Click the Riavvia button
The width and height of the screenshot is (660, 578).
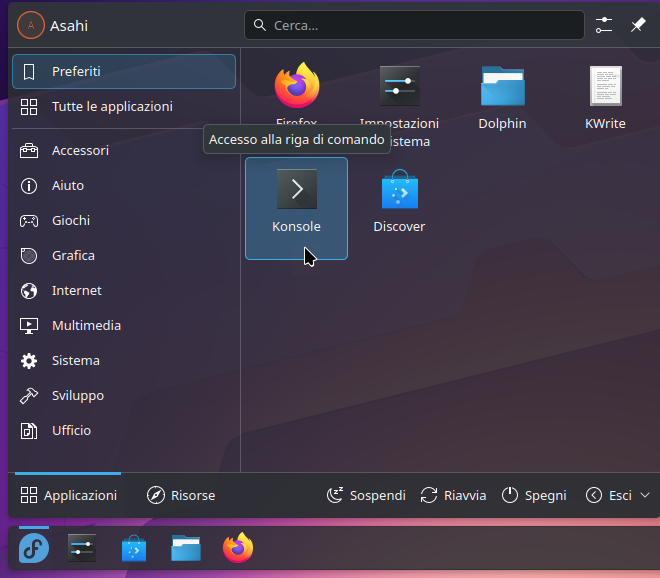(453, 495)
